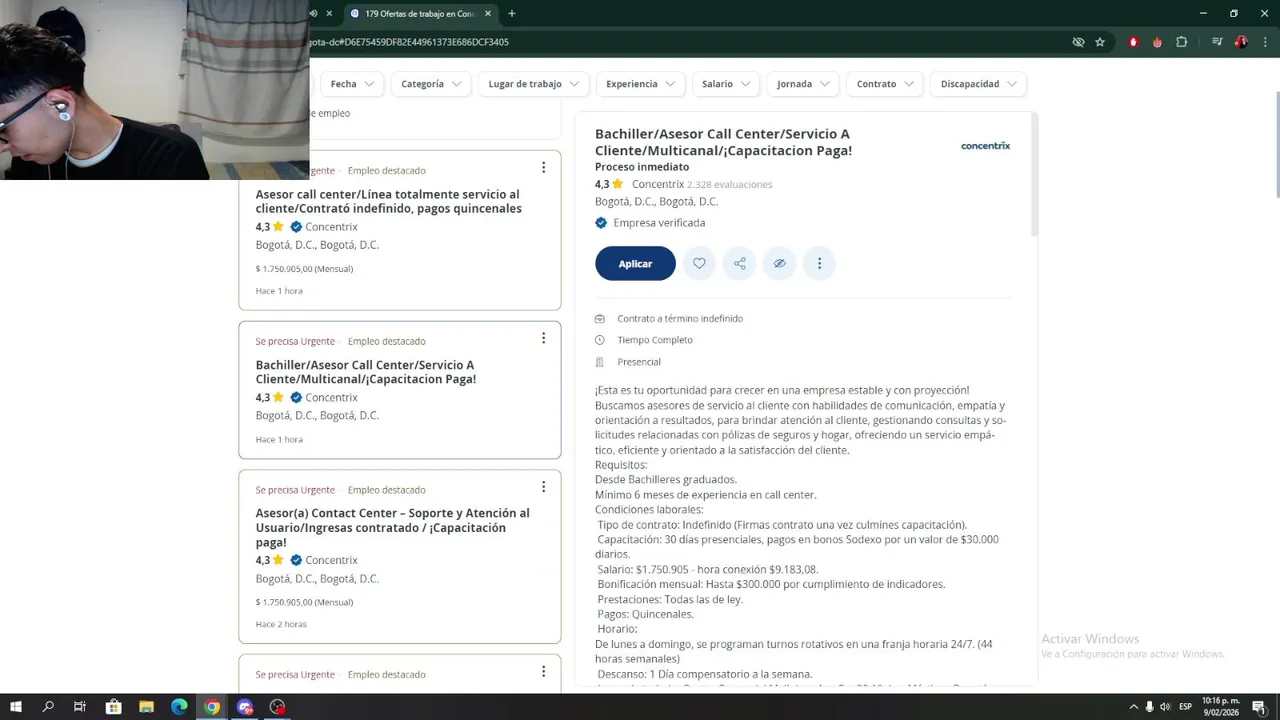Click Concentrix company name in job detail
Screen dimensions: 1280x720
[658, 184]
